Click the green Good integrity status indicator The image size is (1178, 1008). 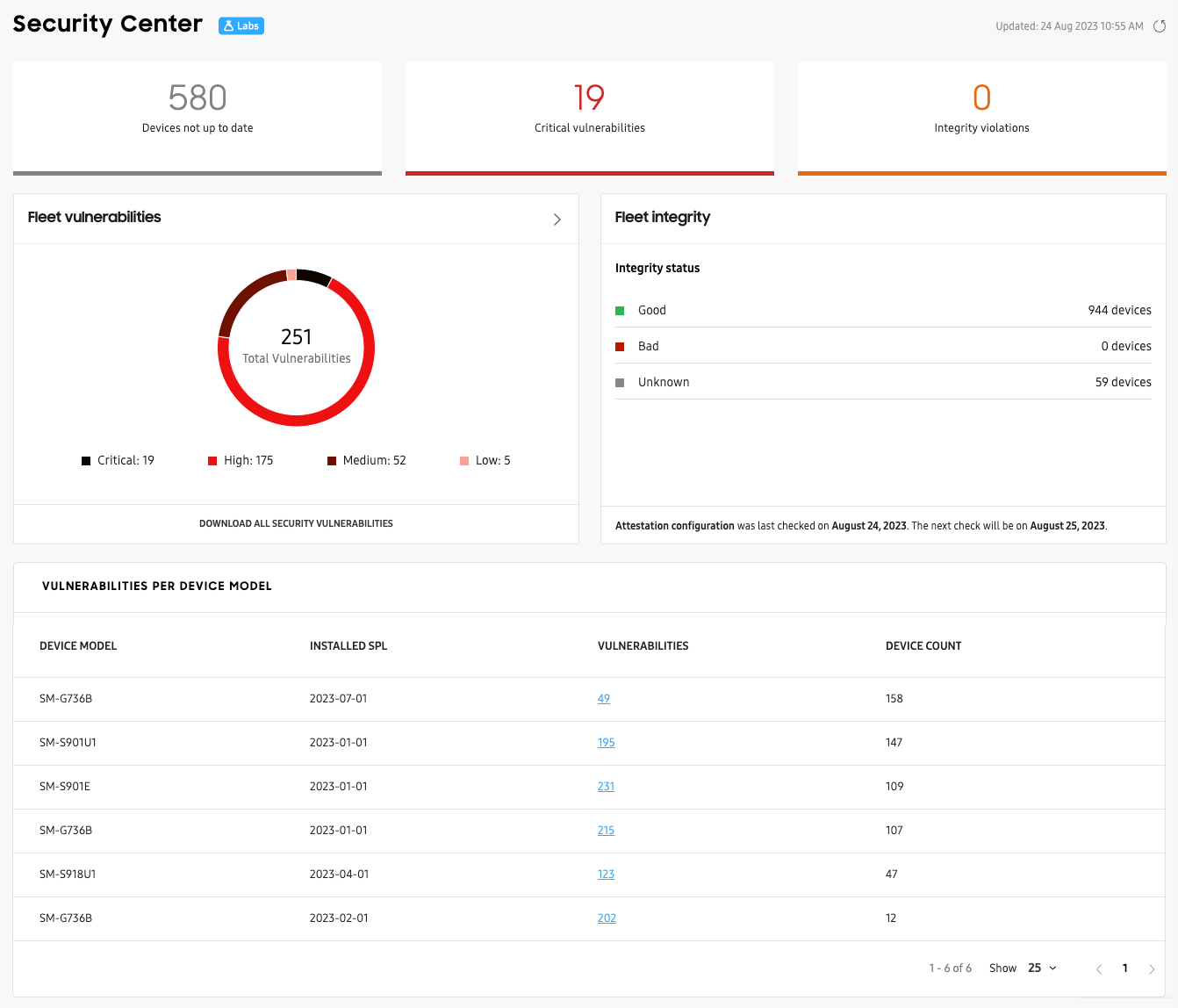620,311
